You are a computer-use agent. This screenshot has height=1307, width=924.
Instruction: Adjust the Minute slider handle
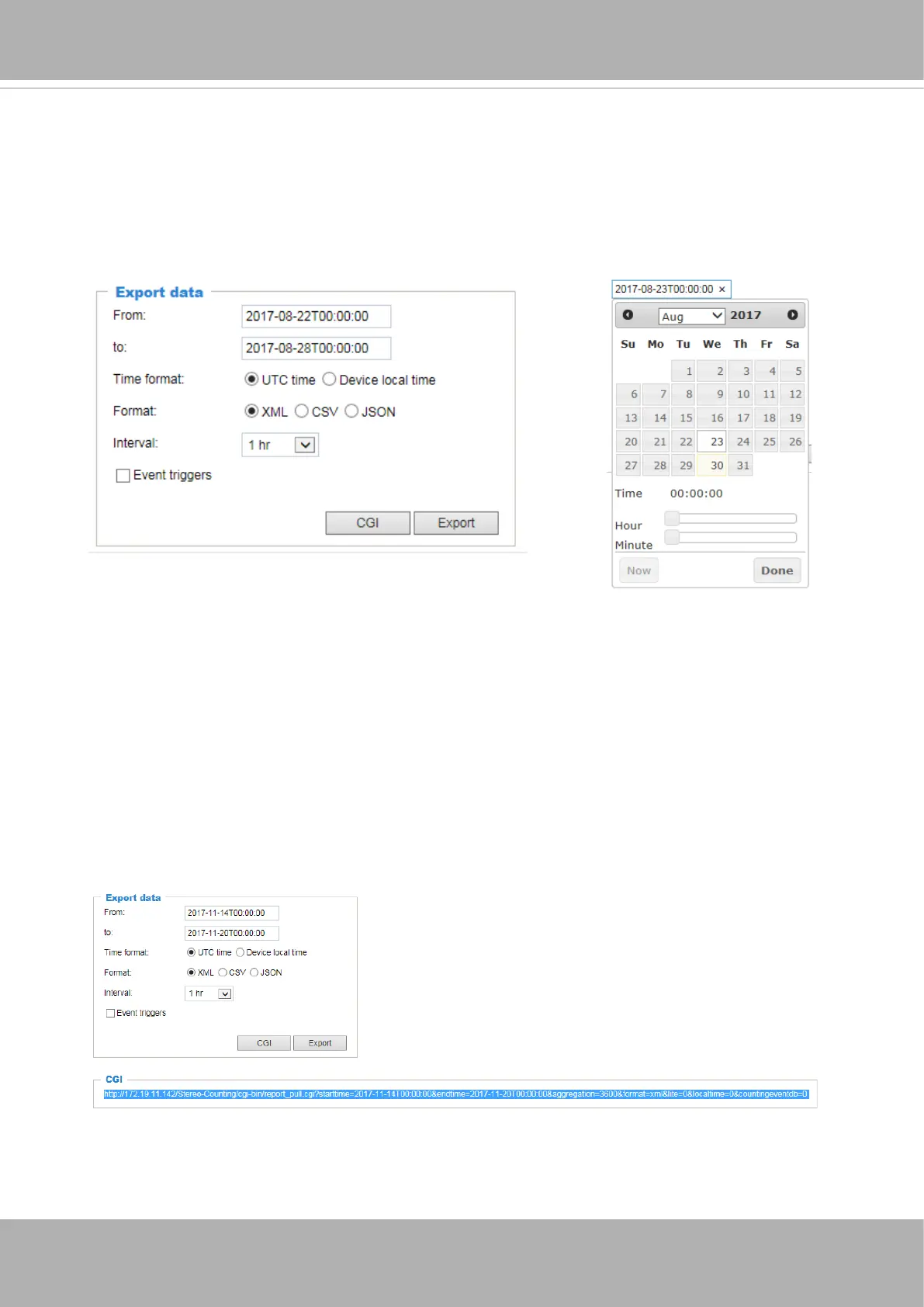[672, 537]
